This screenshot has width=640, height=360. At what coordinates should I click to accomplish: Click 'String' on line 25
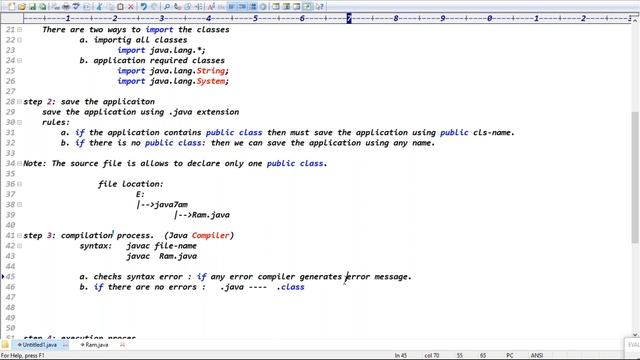211,71
